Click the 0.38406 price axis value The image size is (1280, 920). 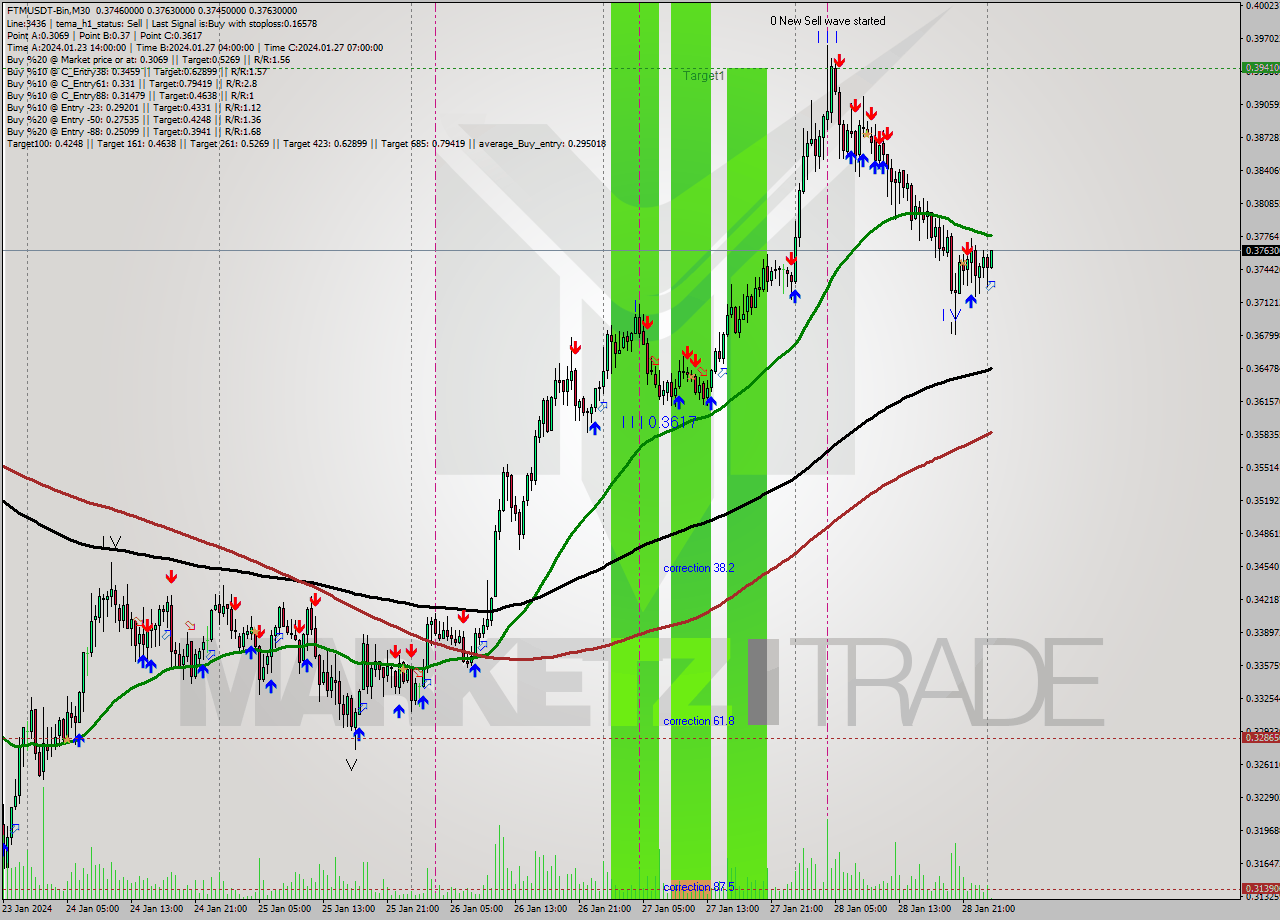pos(1262,170)
